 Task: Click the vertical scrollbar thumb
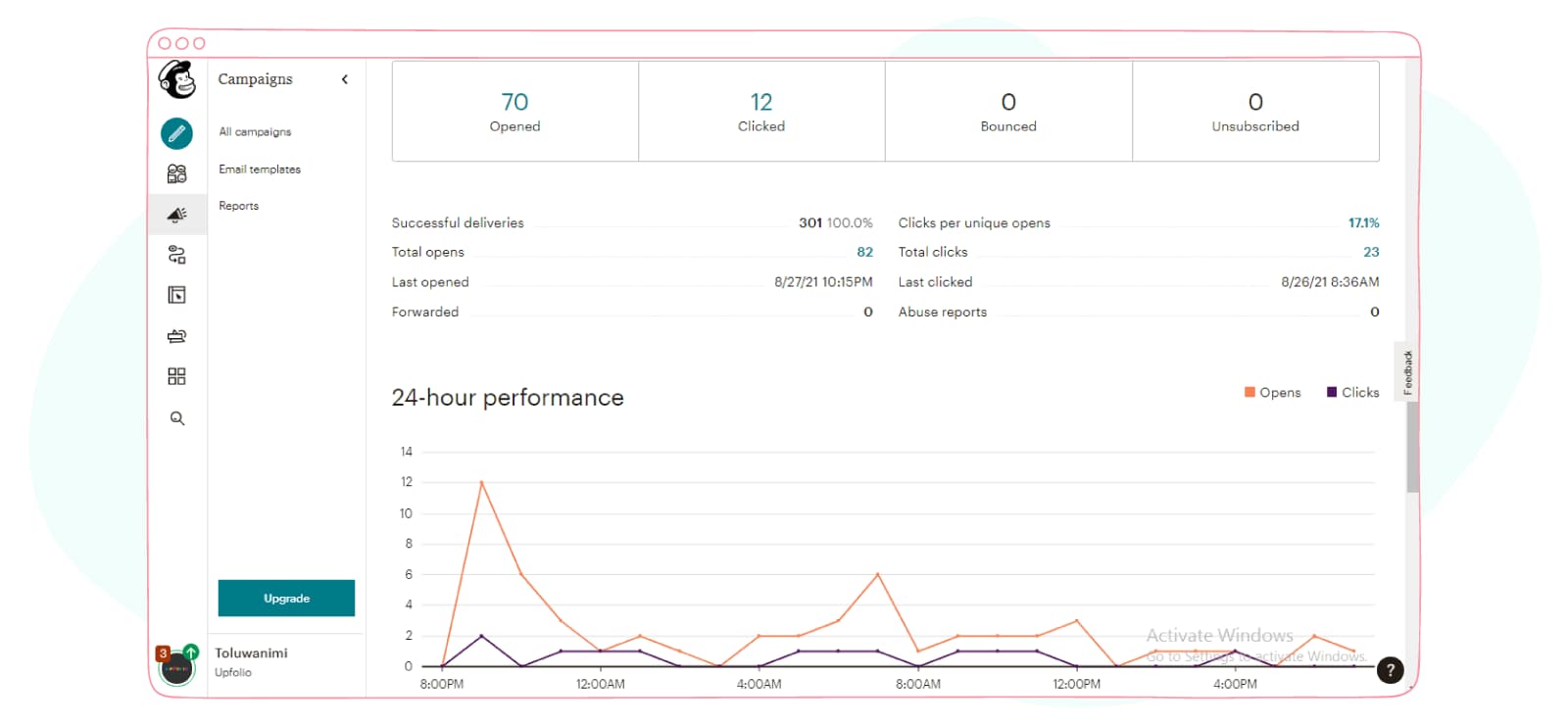click(x=1412, y=446)
